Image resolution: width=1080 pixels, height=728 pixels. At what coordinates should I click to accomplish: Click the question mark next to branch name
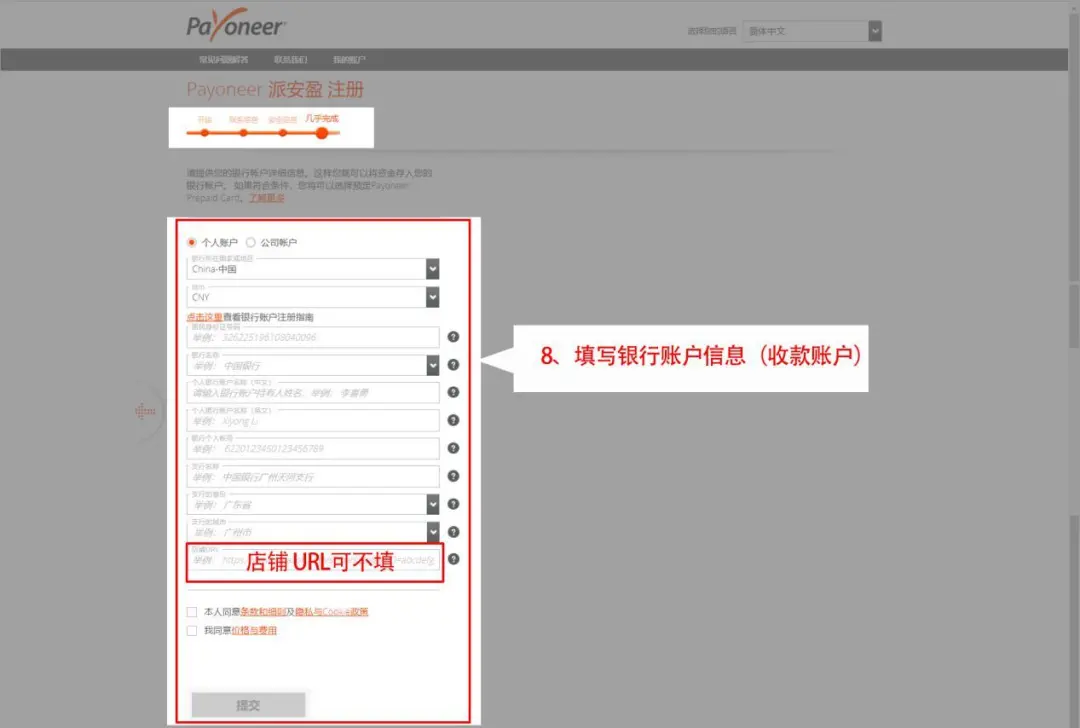tap(453, 477)
